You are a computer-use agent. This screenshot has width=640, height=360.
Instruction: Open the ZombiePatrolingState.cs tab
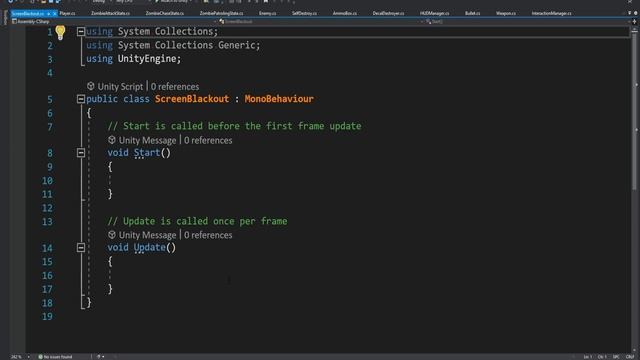pos(221,13)
